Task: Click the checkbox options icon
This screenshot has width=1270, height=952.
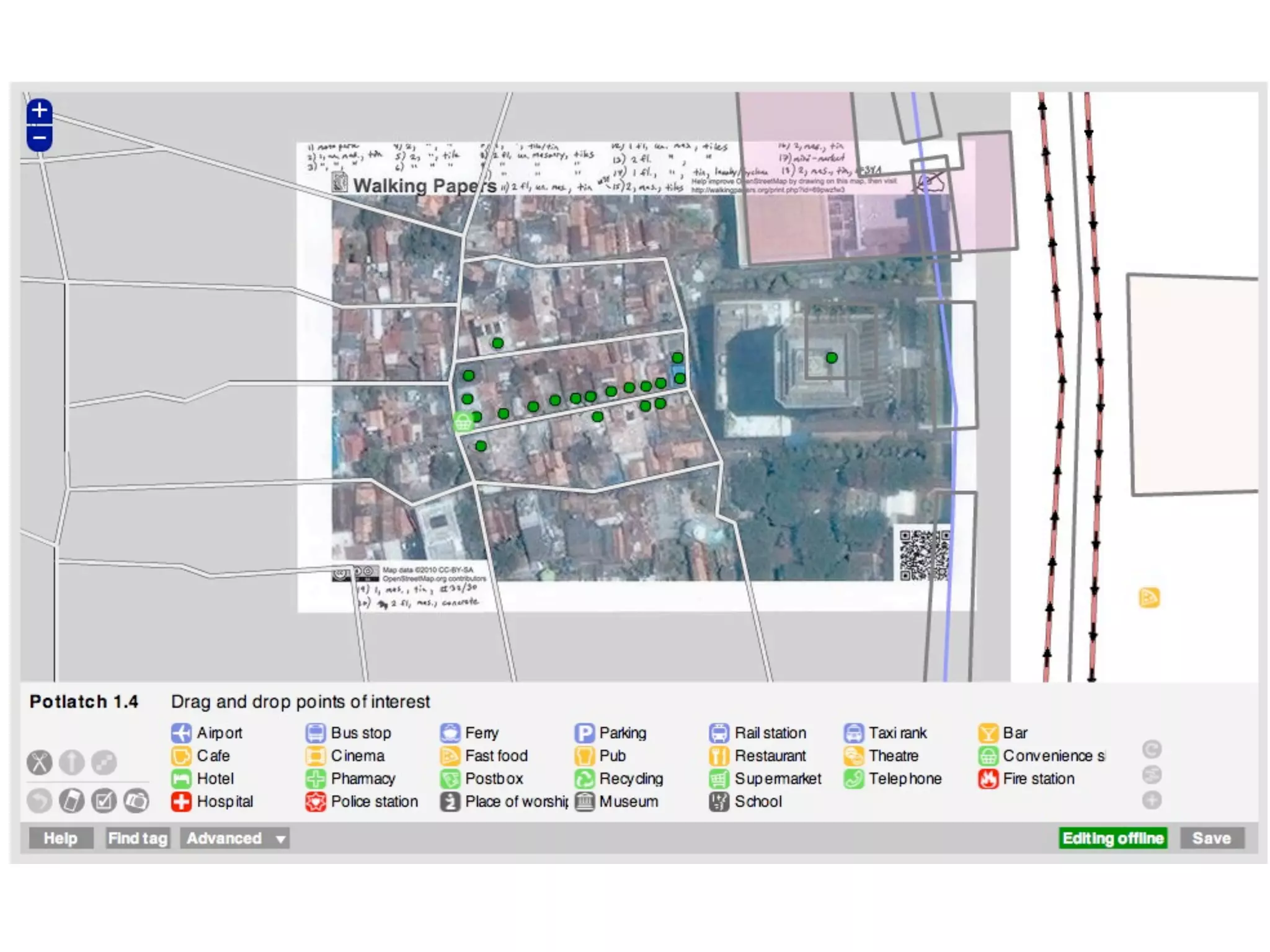Action: [104, 801]
